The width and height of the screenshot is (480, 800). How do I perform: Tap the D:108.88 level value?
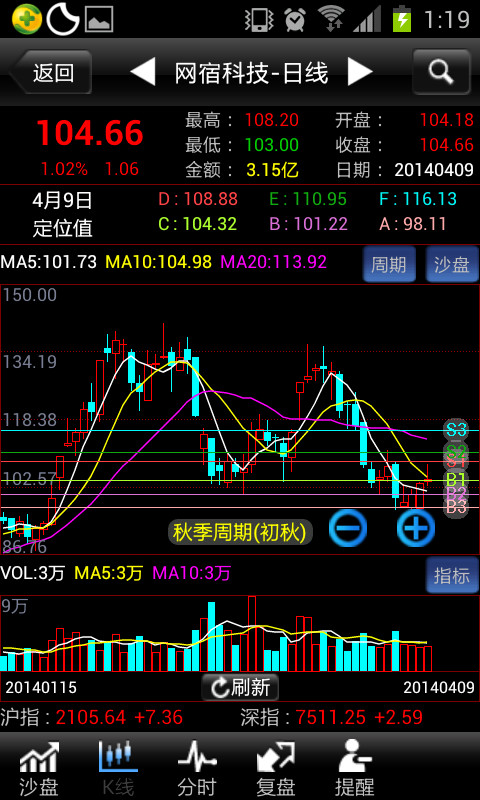198,199
